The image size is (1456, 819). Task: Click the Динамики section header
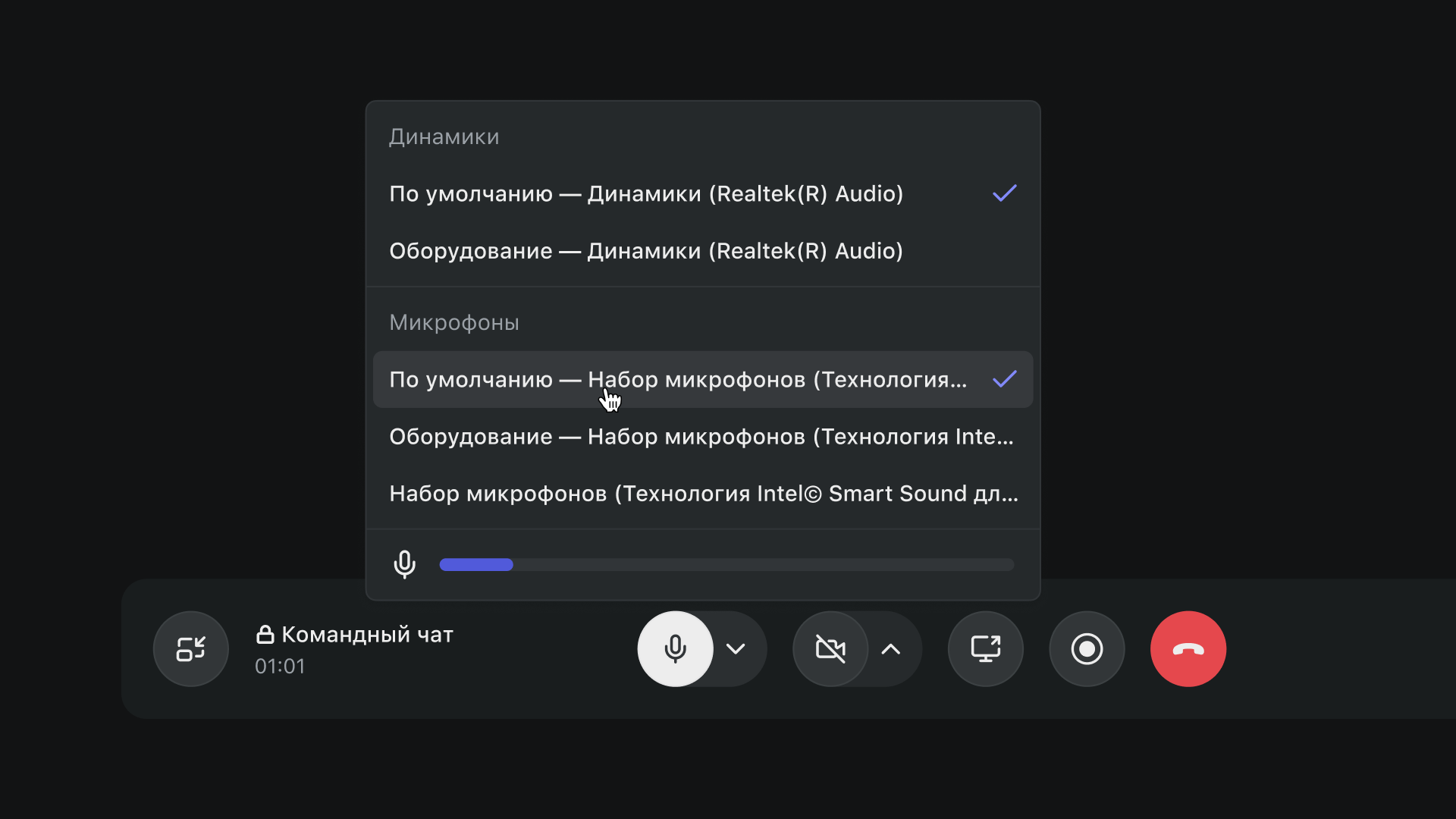point(444,136)
